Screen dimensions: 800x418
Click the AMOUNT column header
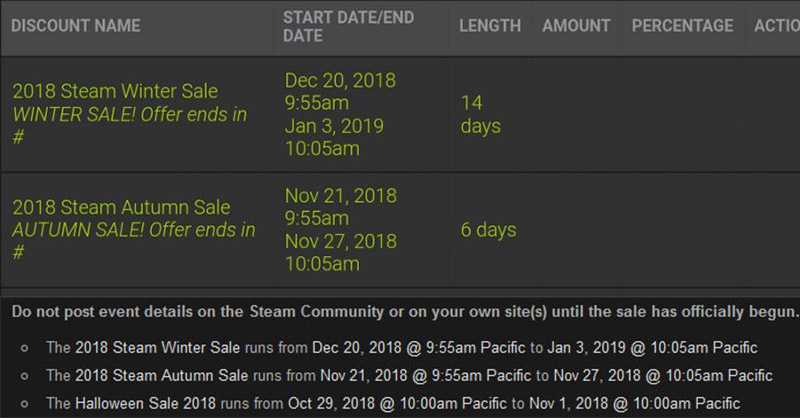[x=576, y=26]
